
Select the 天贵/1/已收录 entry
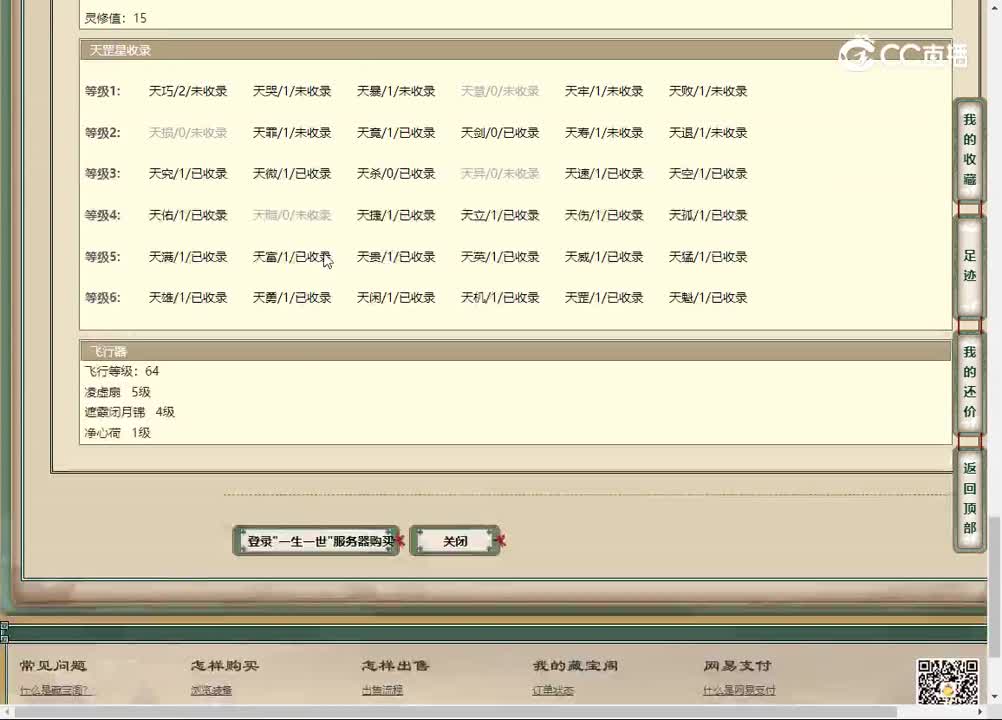(x=396, y=257)
